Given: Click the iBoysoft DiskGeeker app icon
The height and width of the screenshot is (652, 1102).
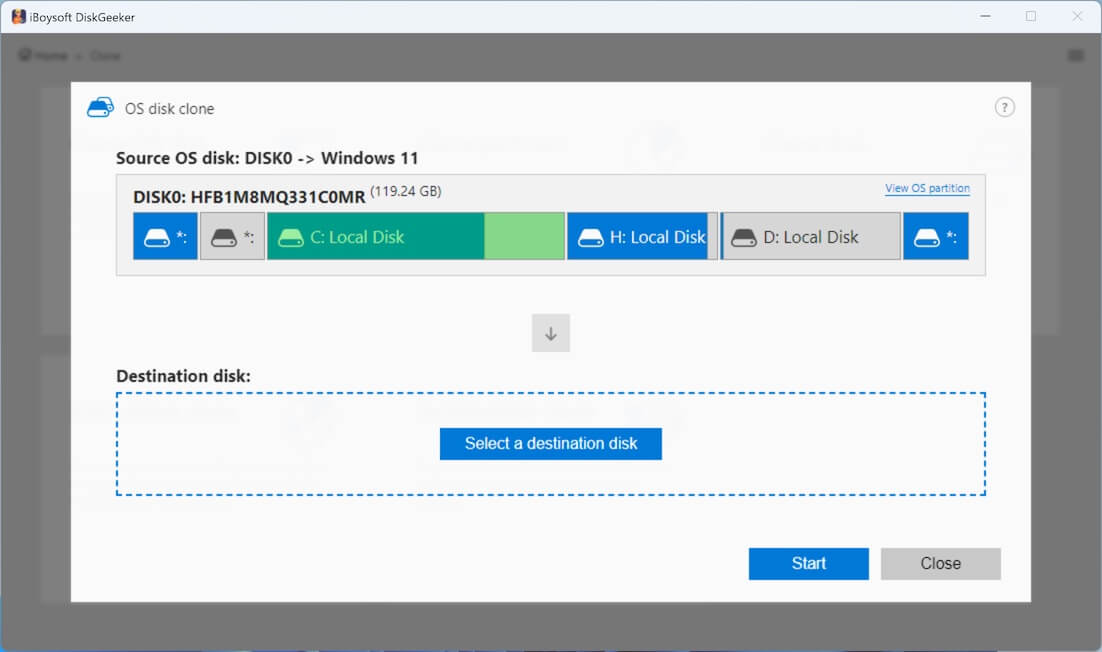Looking at the screenshot, I should click(18, 17).
